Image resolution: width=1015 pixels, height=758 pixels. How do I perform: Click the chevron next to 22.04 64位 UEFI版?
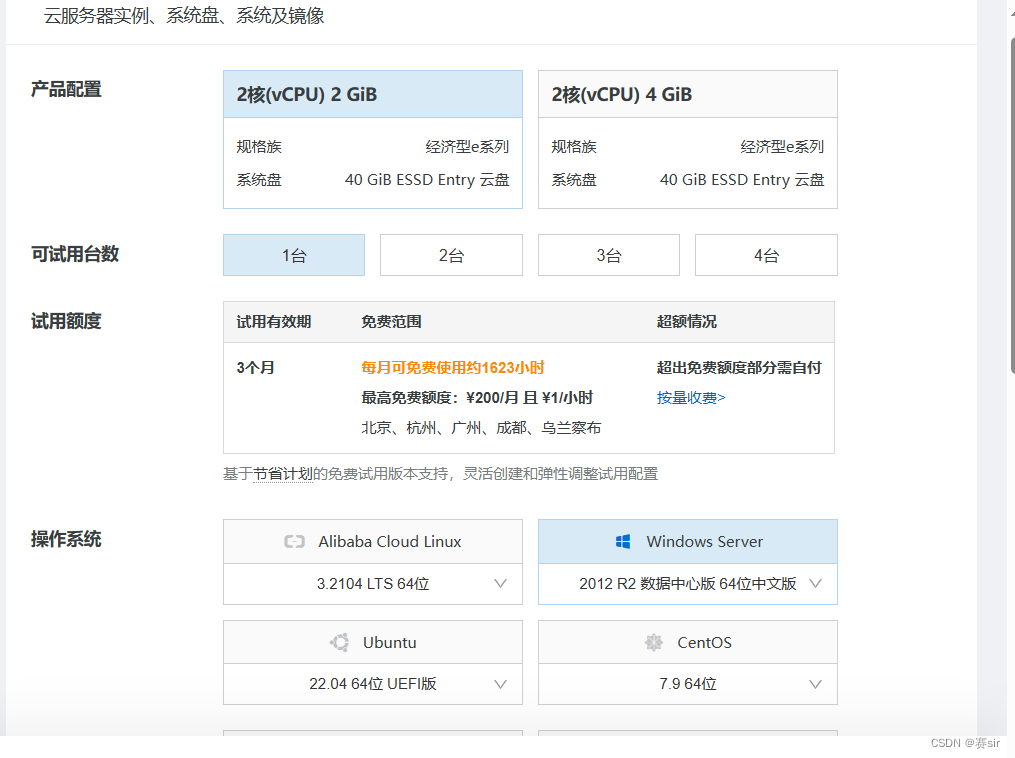(500, 684)
